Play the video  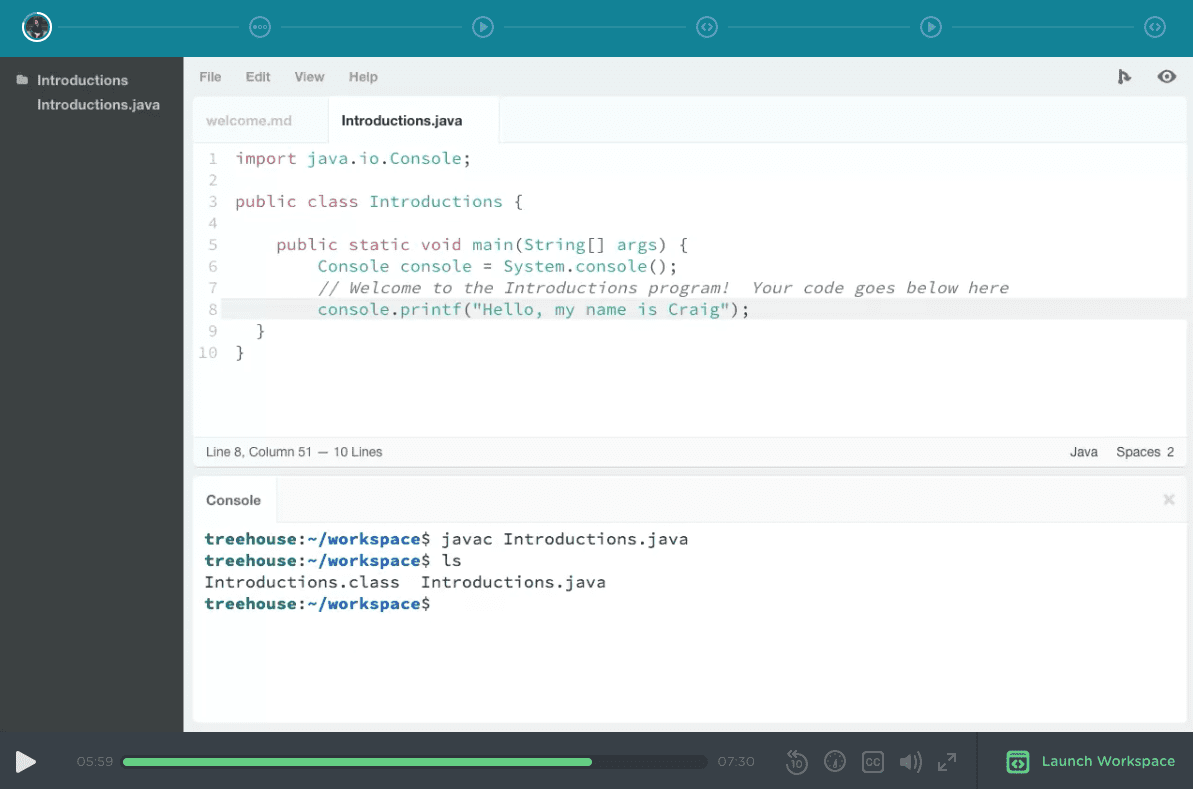coord(25,761)
